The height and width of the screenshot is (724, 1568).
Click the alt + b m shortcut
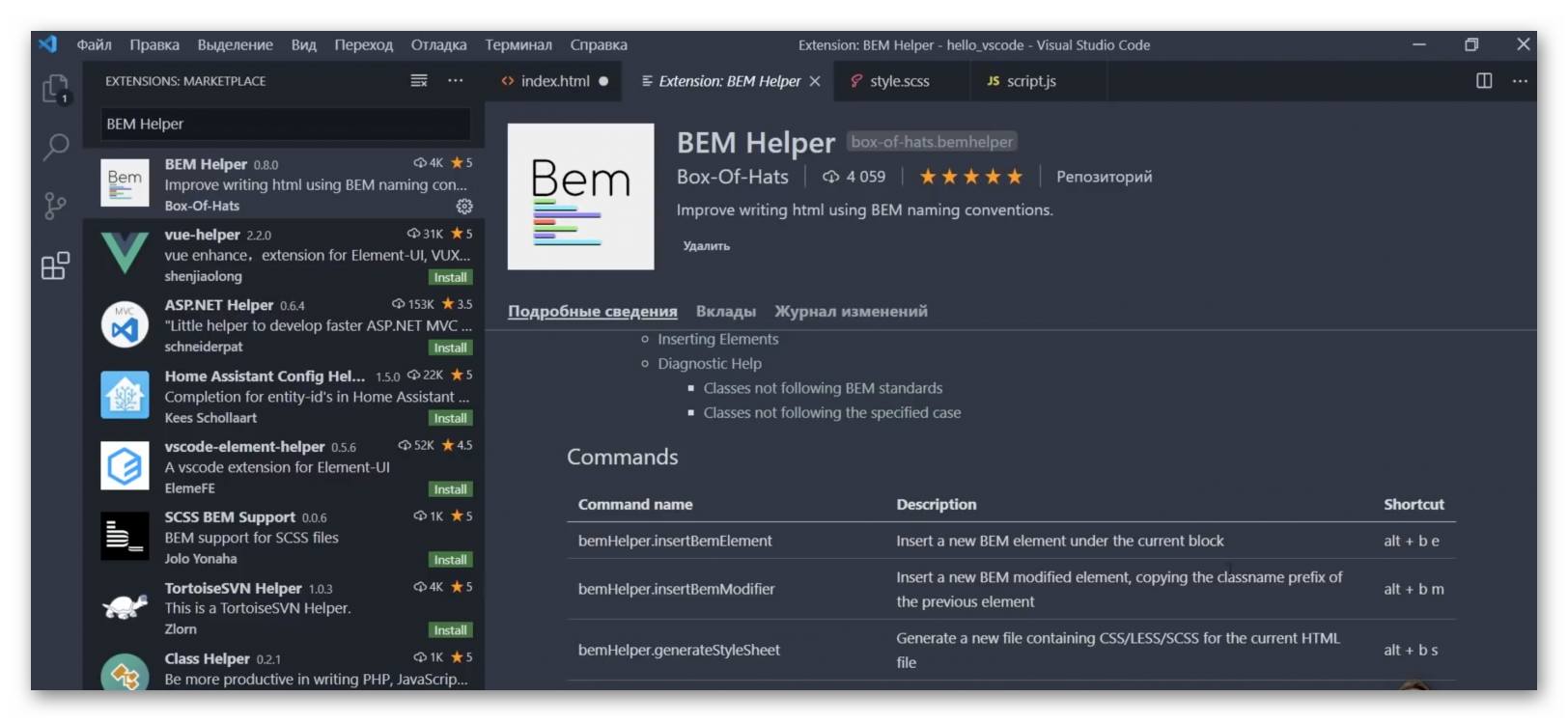tap(1414, 589)
